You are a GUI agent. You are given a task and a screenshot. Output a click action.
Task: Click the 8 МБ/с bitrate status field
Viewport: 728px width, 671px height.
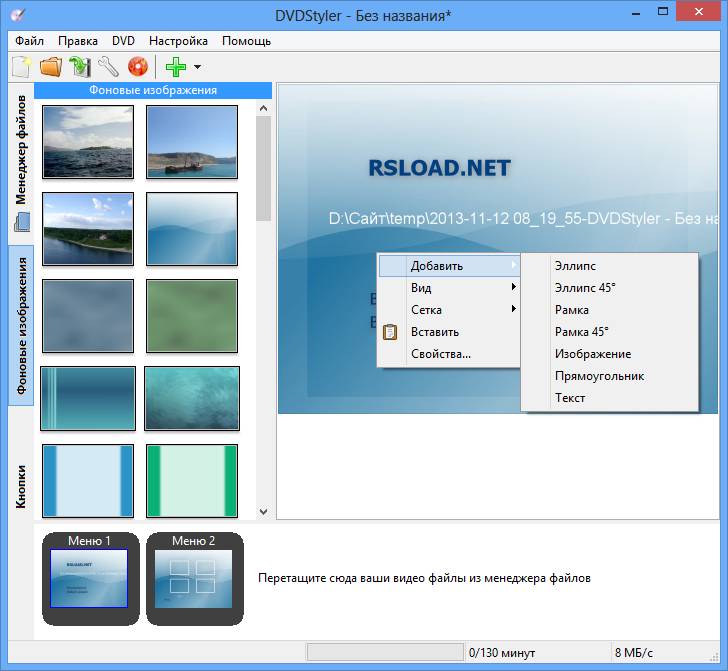coord(634,653)
